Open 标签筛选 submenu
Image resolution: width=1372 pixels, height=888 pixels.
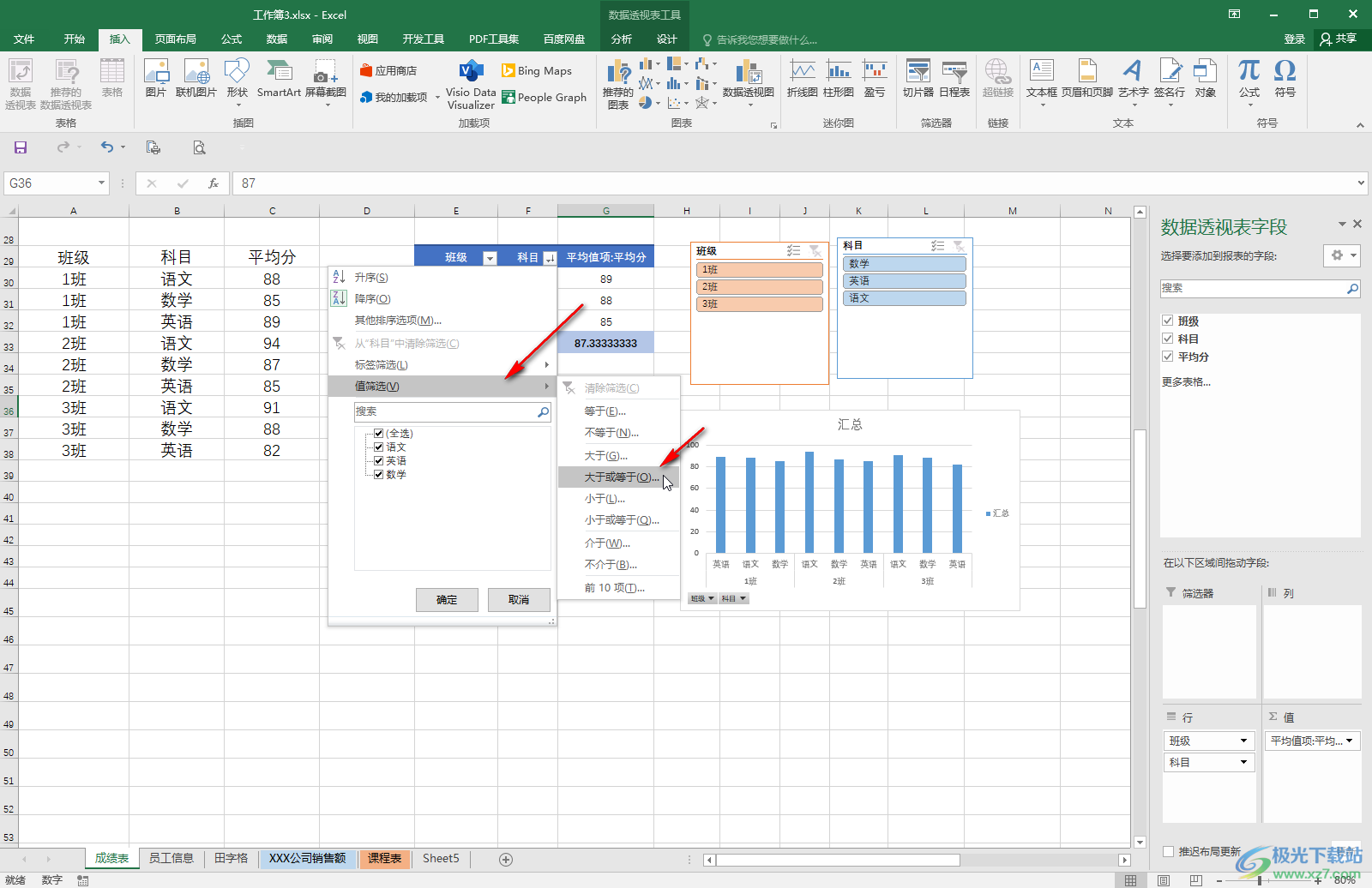[442, 365]
